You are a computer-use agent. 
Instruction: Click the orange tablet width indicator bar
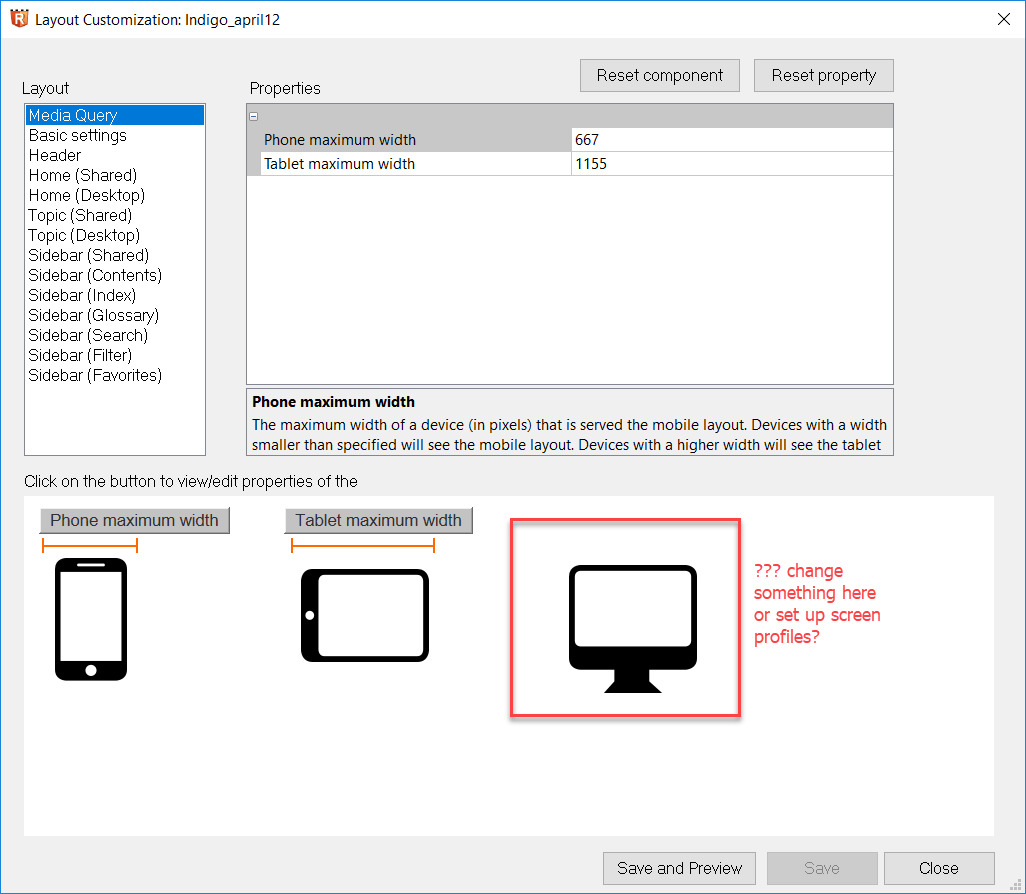pos(363,545)
